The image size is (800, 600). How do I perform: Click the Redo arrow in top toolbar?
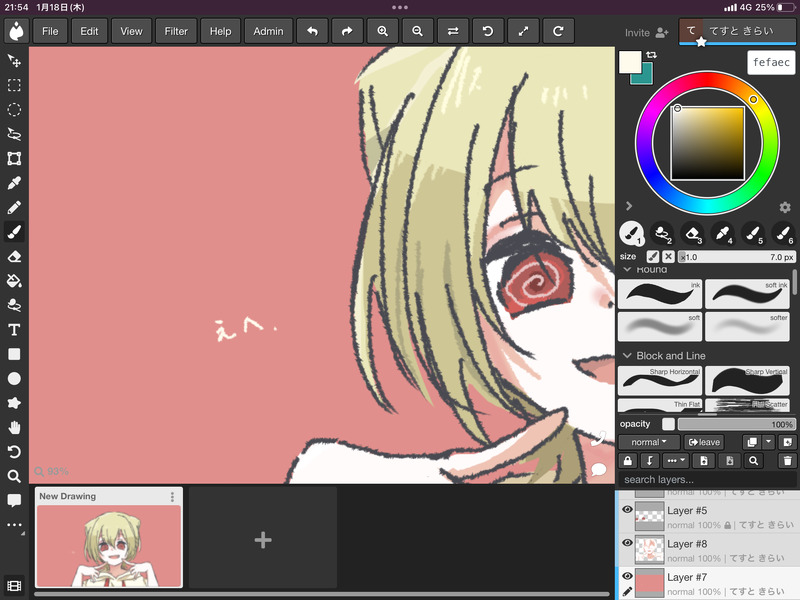coord(347,31)
